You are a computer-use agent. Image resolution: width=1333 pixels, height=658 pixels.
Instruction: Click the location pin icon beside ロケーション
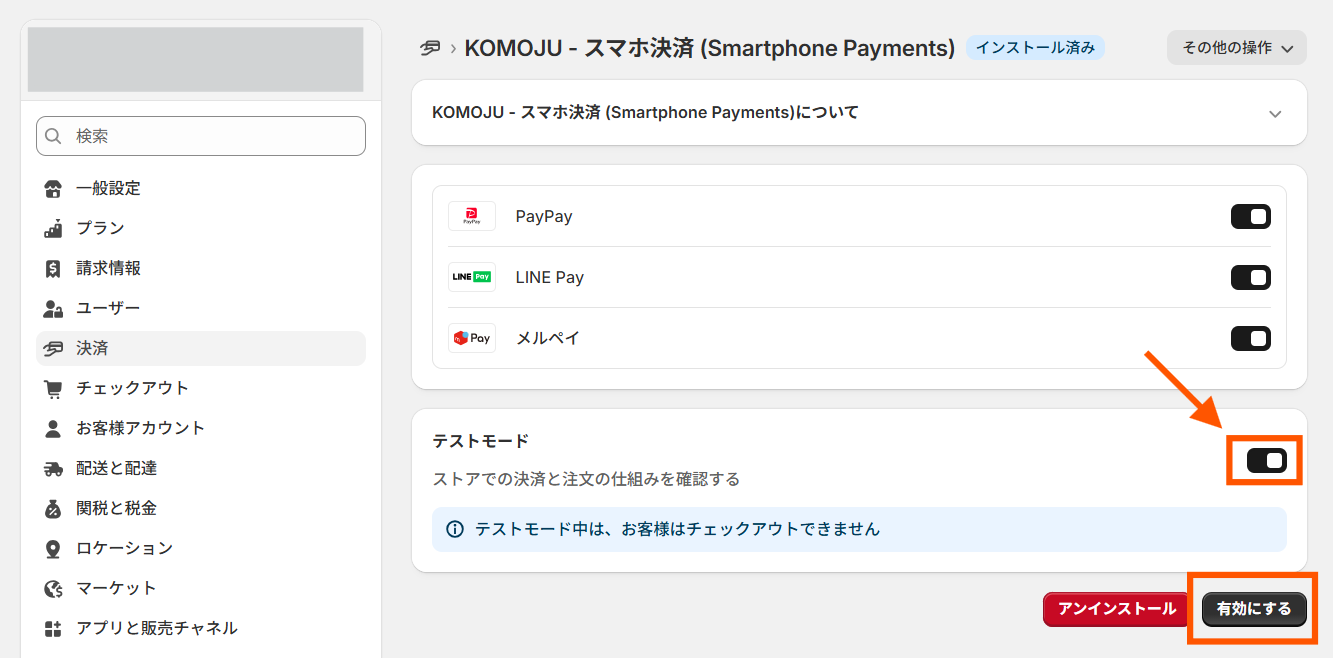[54, 549]
